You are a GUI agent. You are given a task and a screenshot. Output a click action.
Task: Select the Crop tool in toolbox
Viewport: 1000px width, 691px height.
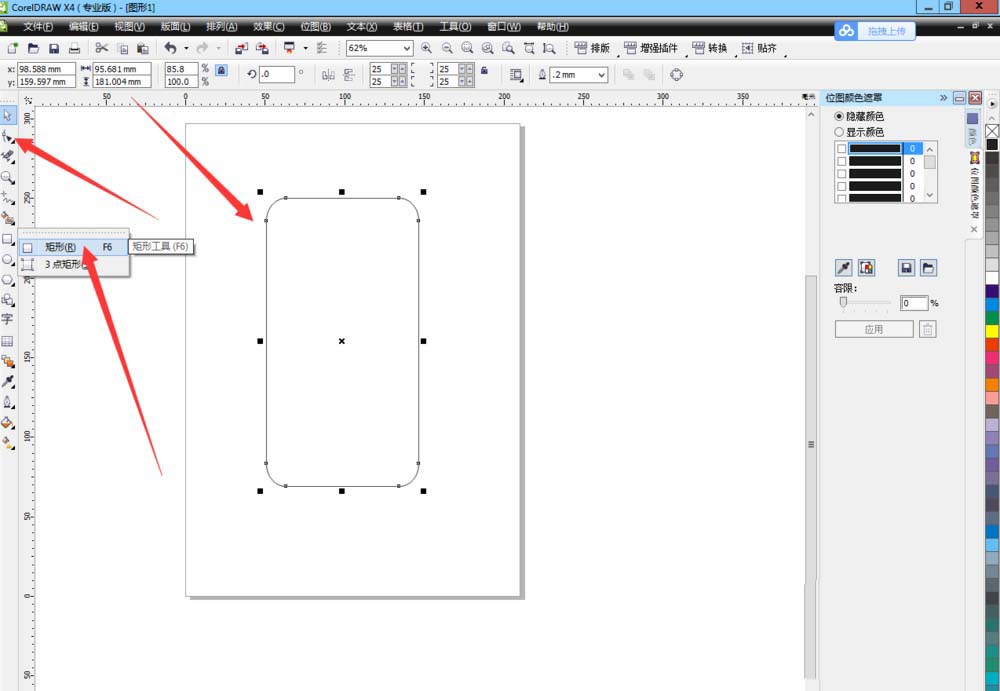[x=8, y=156]
